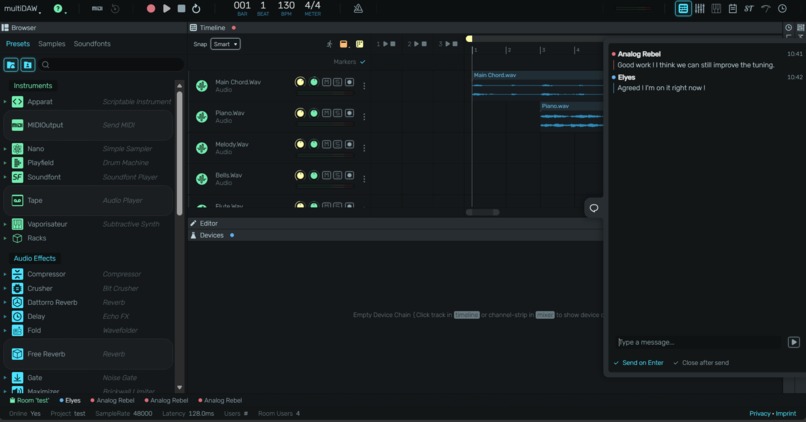This screenshot has height=422, width=806.
Task: Switch to the Presets tab
Action: click(18, 44)
